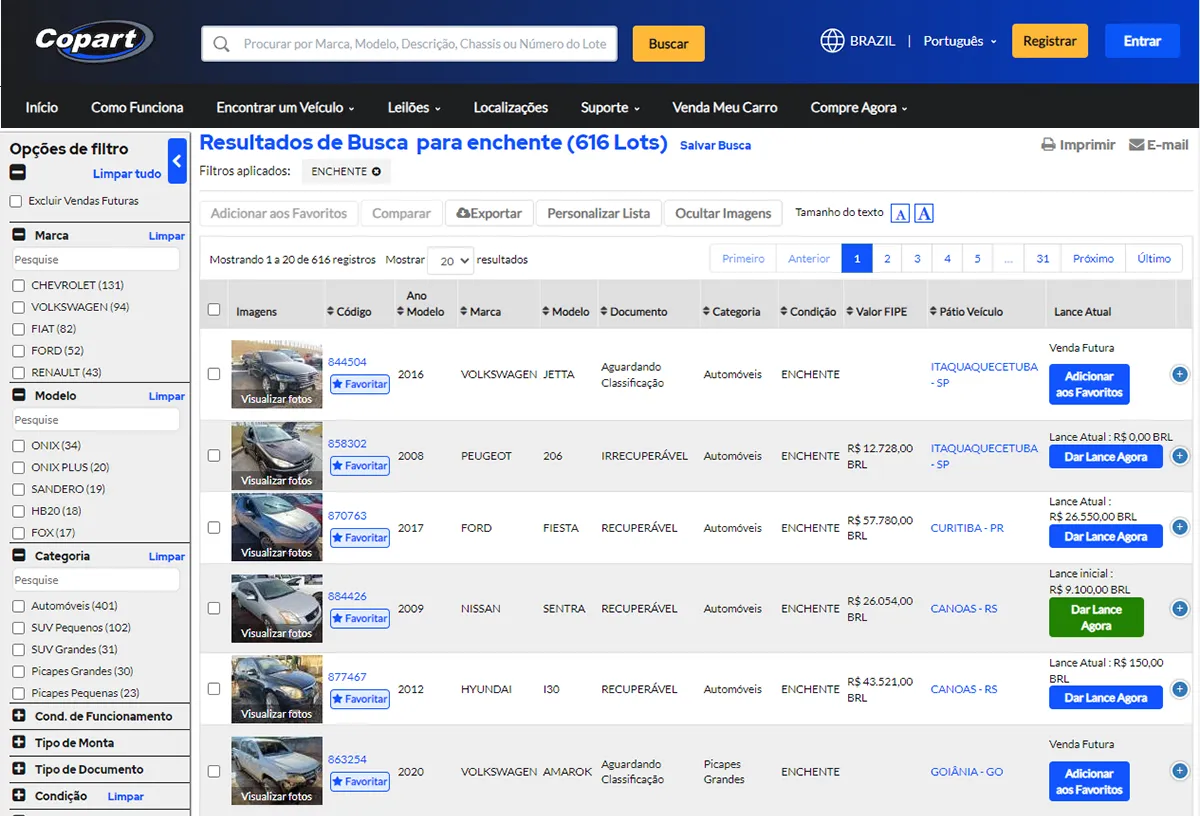
Task: Click the E-mail envelope icon
Action: [x=1136, y=145]
